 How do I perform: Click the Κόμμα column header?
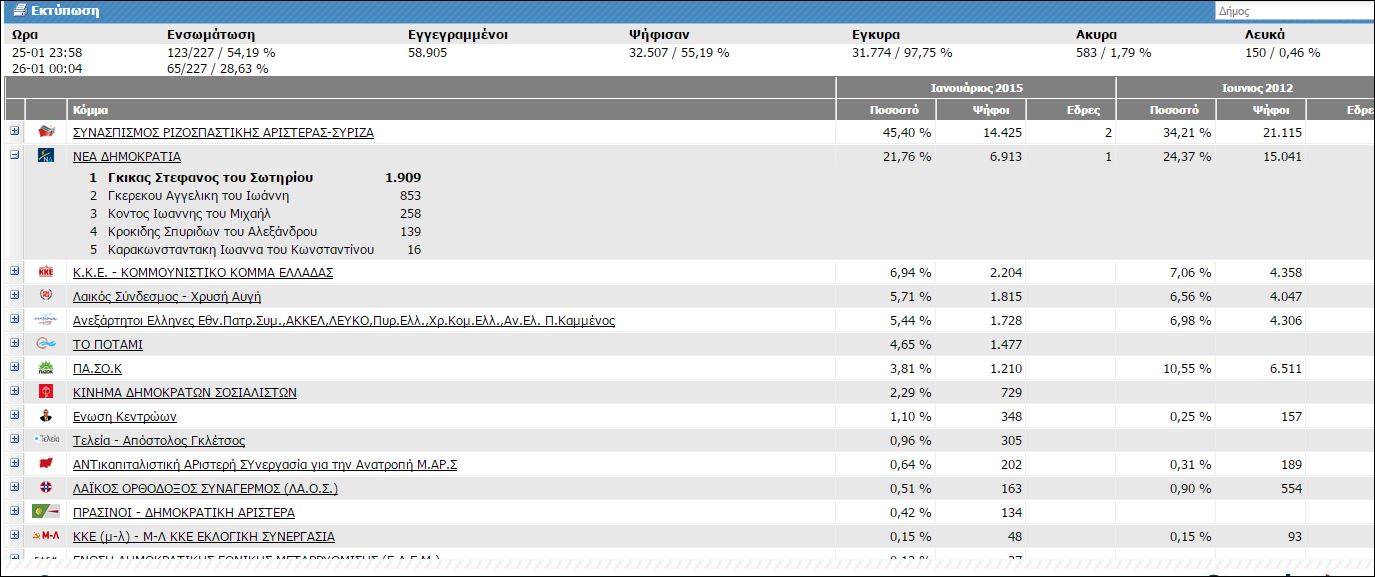(91, 110)
